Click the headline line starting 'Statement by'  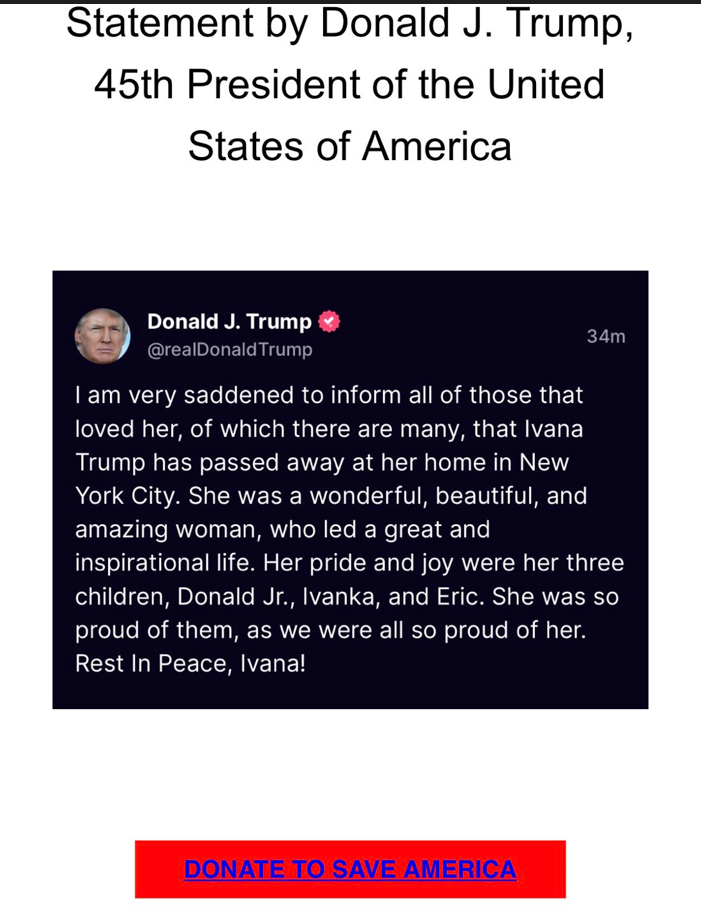coord(350,24)
